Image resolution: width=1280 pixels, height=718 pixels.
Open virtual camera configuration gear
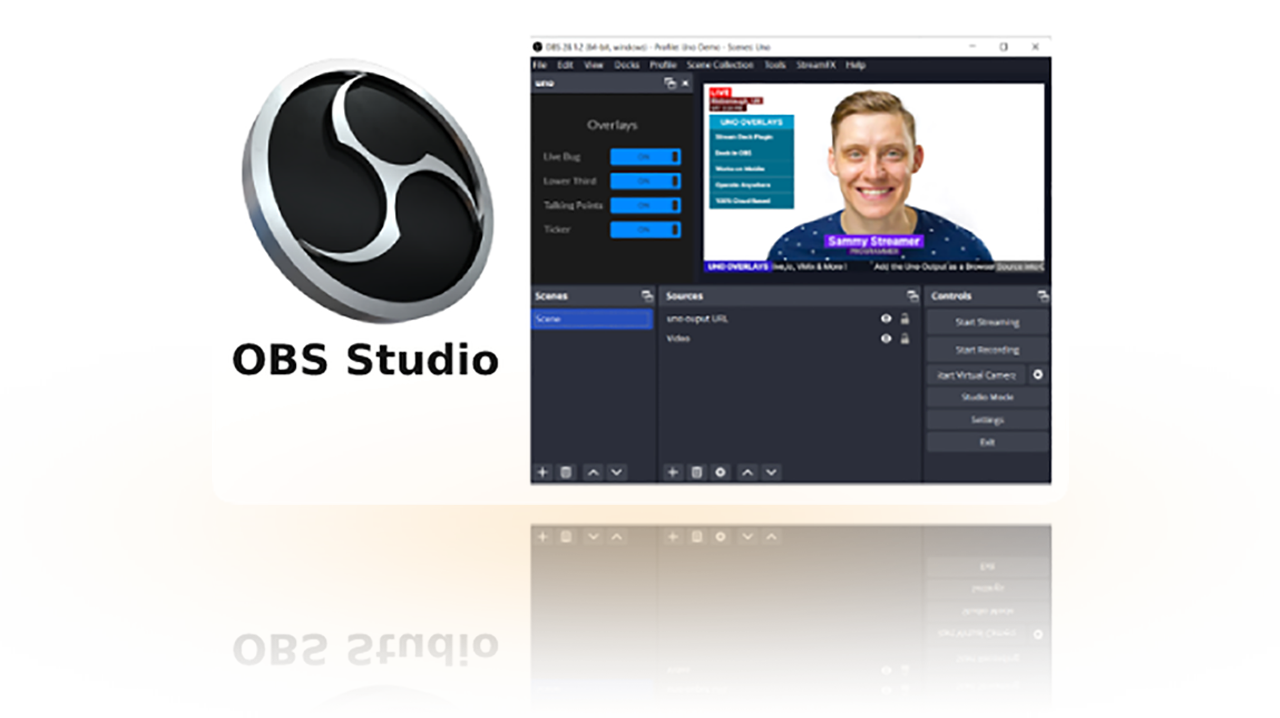click(x=1037, y=374)
